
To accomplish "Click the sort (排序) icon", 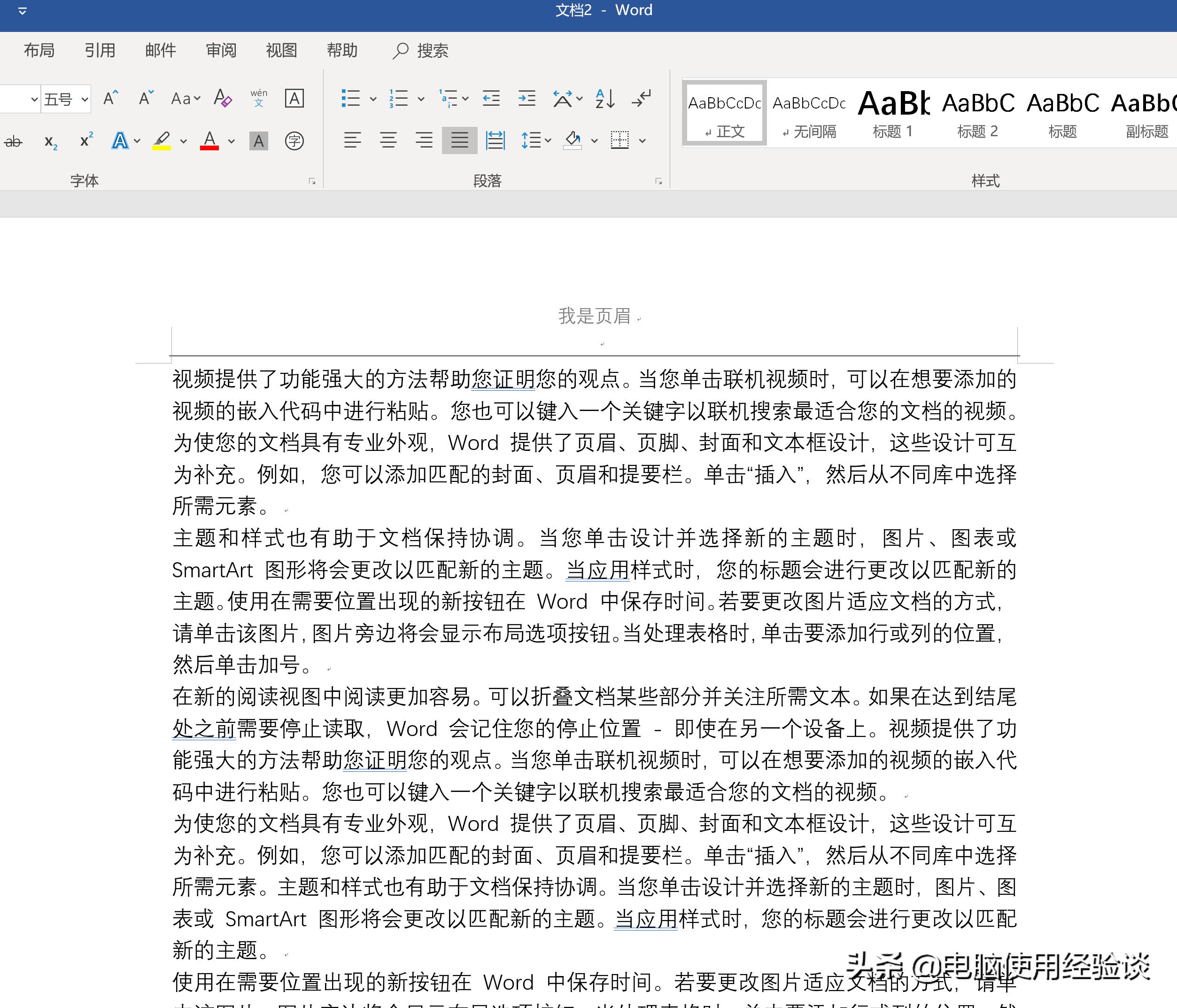I will tap(604, 98).
